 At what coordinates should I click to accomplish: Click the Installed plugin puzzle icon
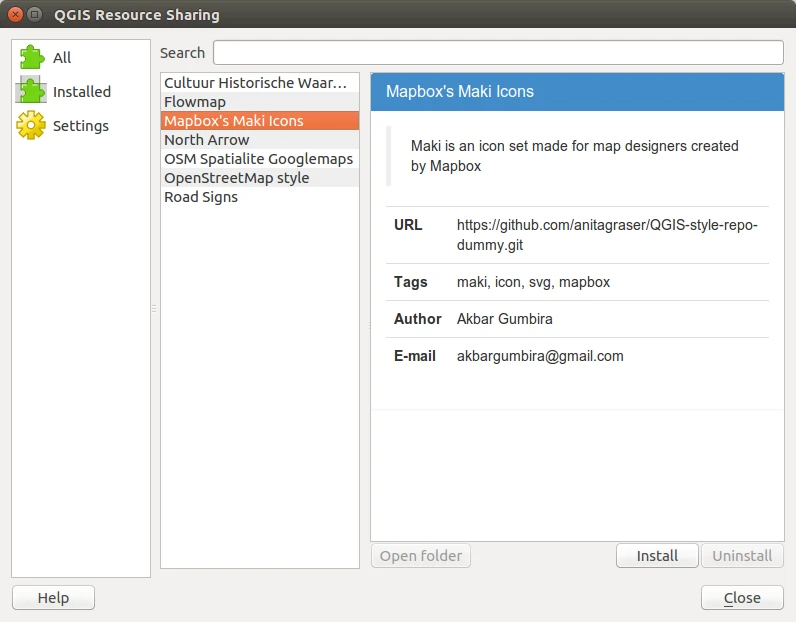click(x=31, y=90)
